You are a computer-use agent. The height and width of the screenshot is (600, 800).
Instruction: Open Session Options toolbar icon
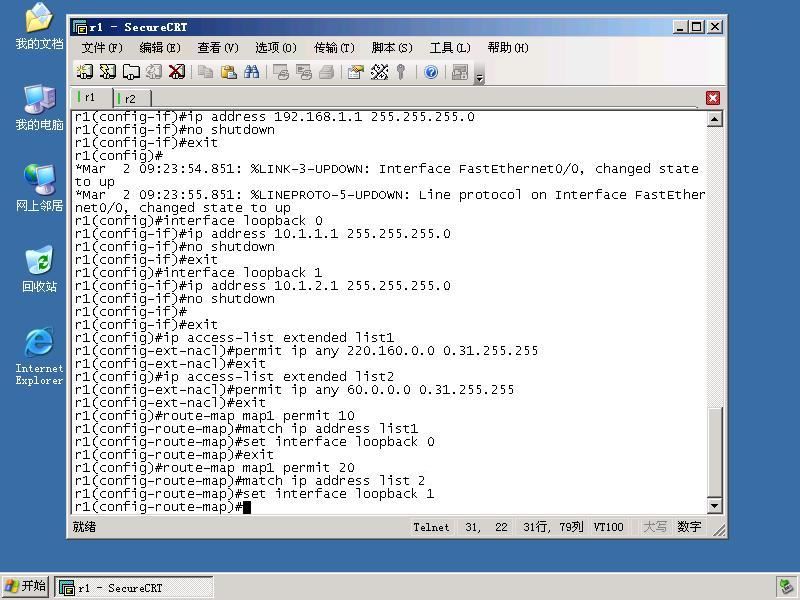(356, 72)
